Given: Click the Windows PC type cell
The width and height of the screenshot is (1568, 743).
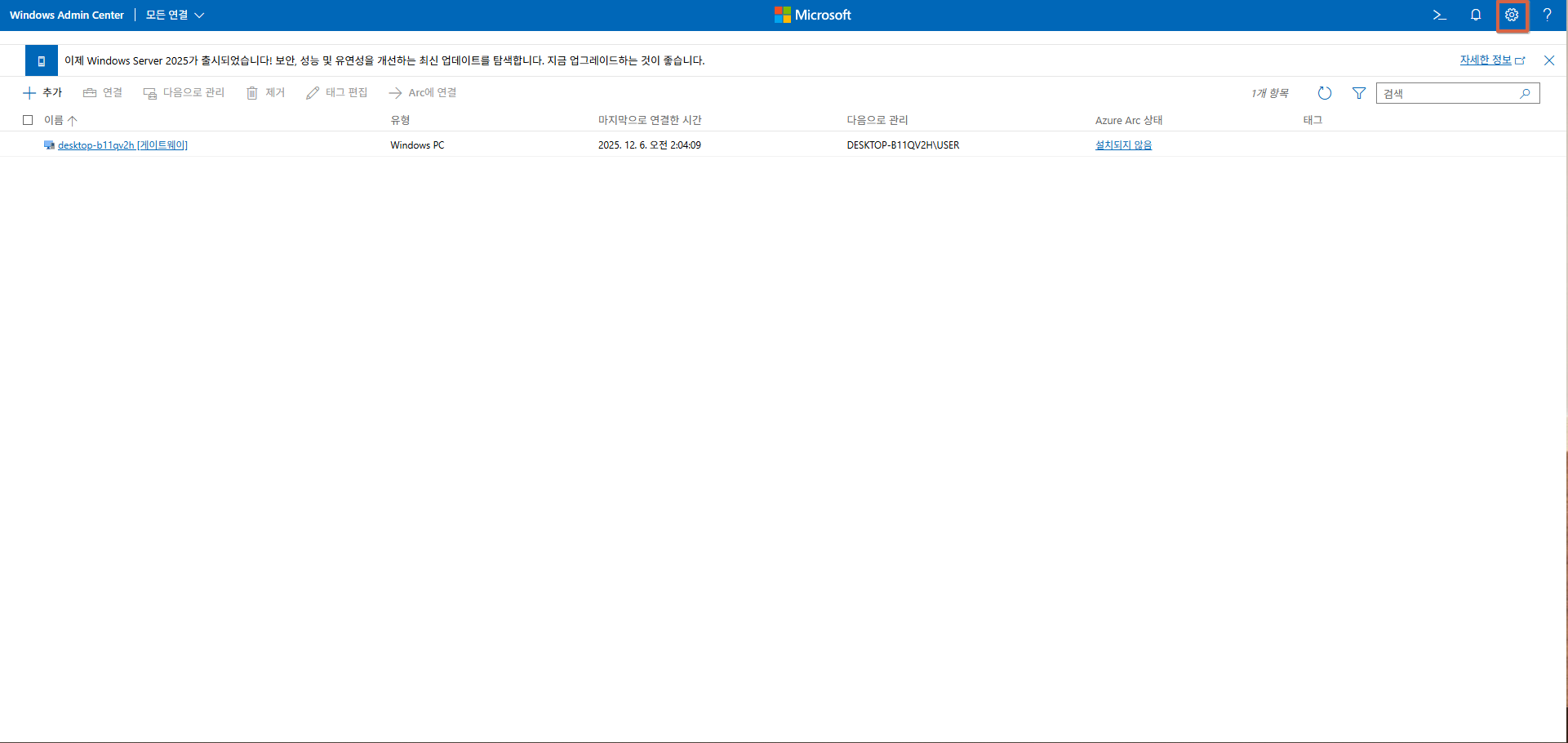Looking at the screenshot, I should click(417, 145).
